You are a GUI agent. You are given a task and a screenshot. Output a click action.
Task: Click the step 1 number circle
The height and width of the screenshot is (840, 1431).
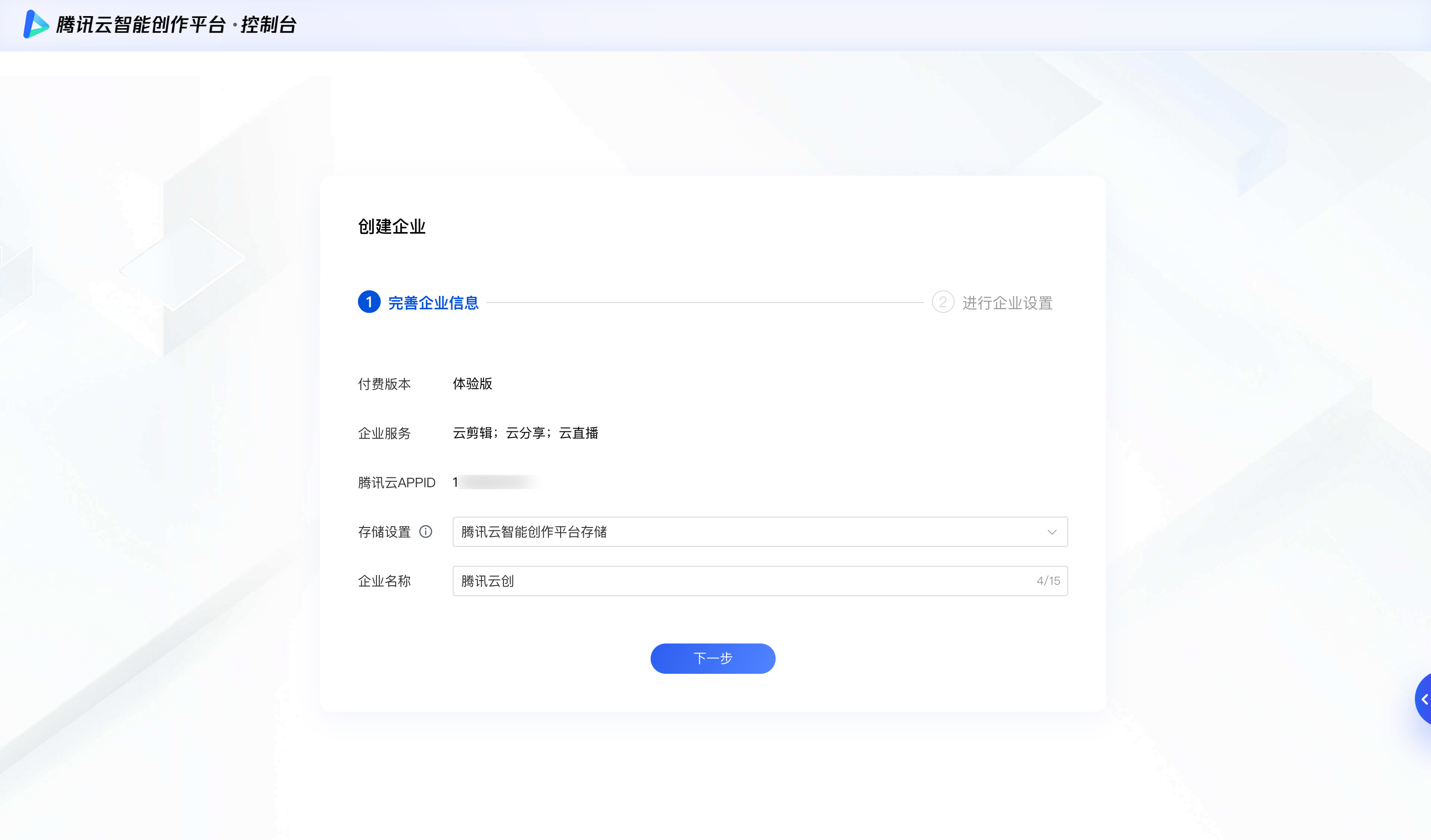(369, 302)
